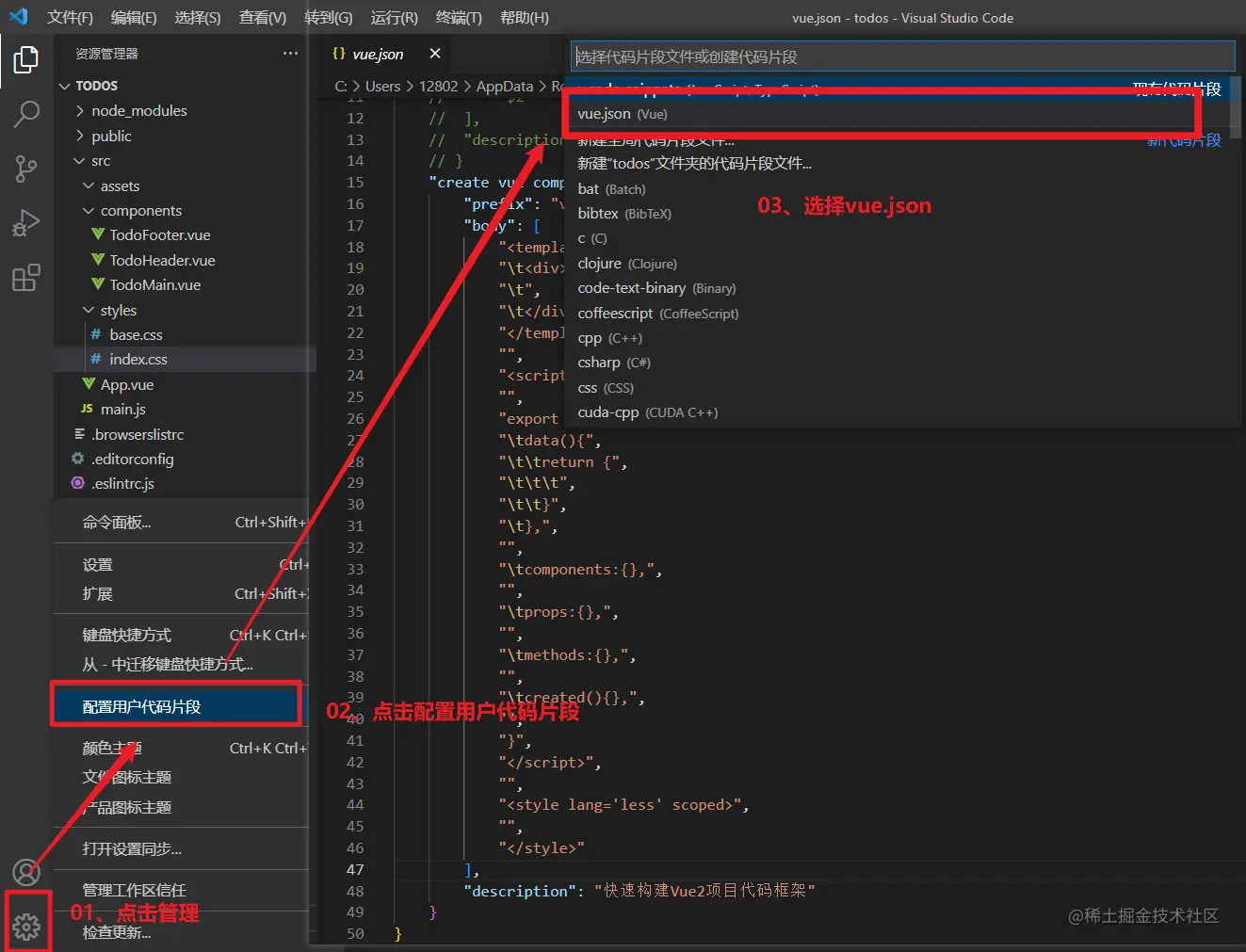Open the Explorer view in activity bar

coord(25,60)
